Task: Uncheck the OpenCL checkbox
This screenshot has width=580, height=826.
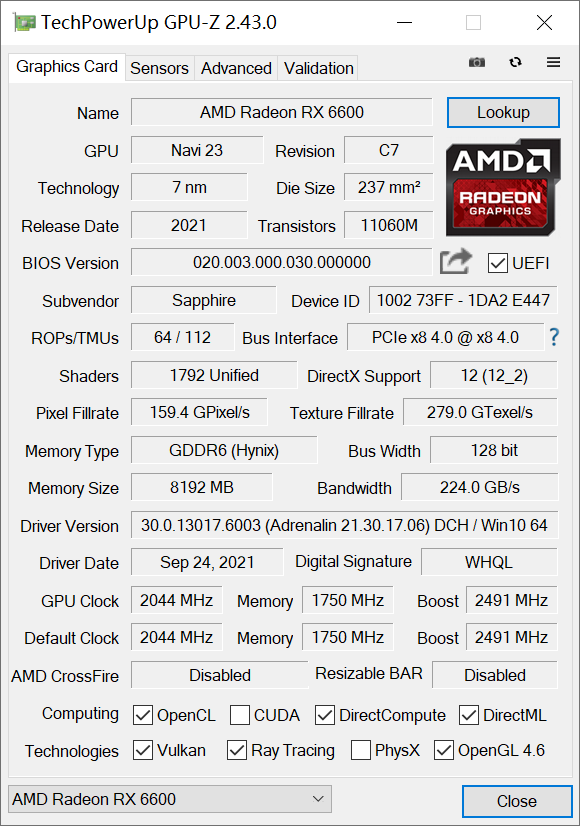Action: point(143,715)
